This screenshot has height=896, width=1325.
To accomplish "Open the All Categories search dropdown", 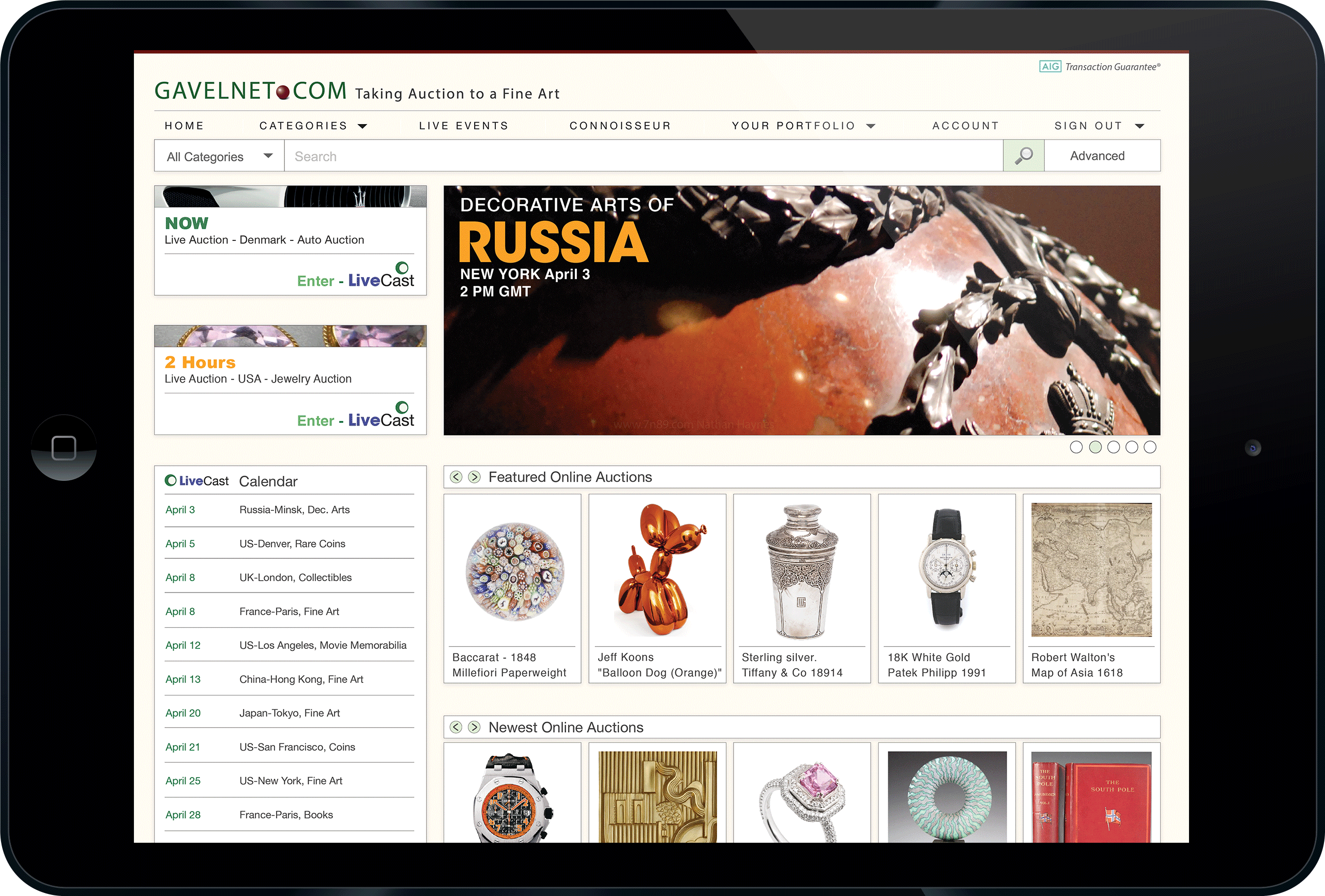I will (x=219, y=156).
